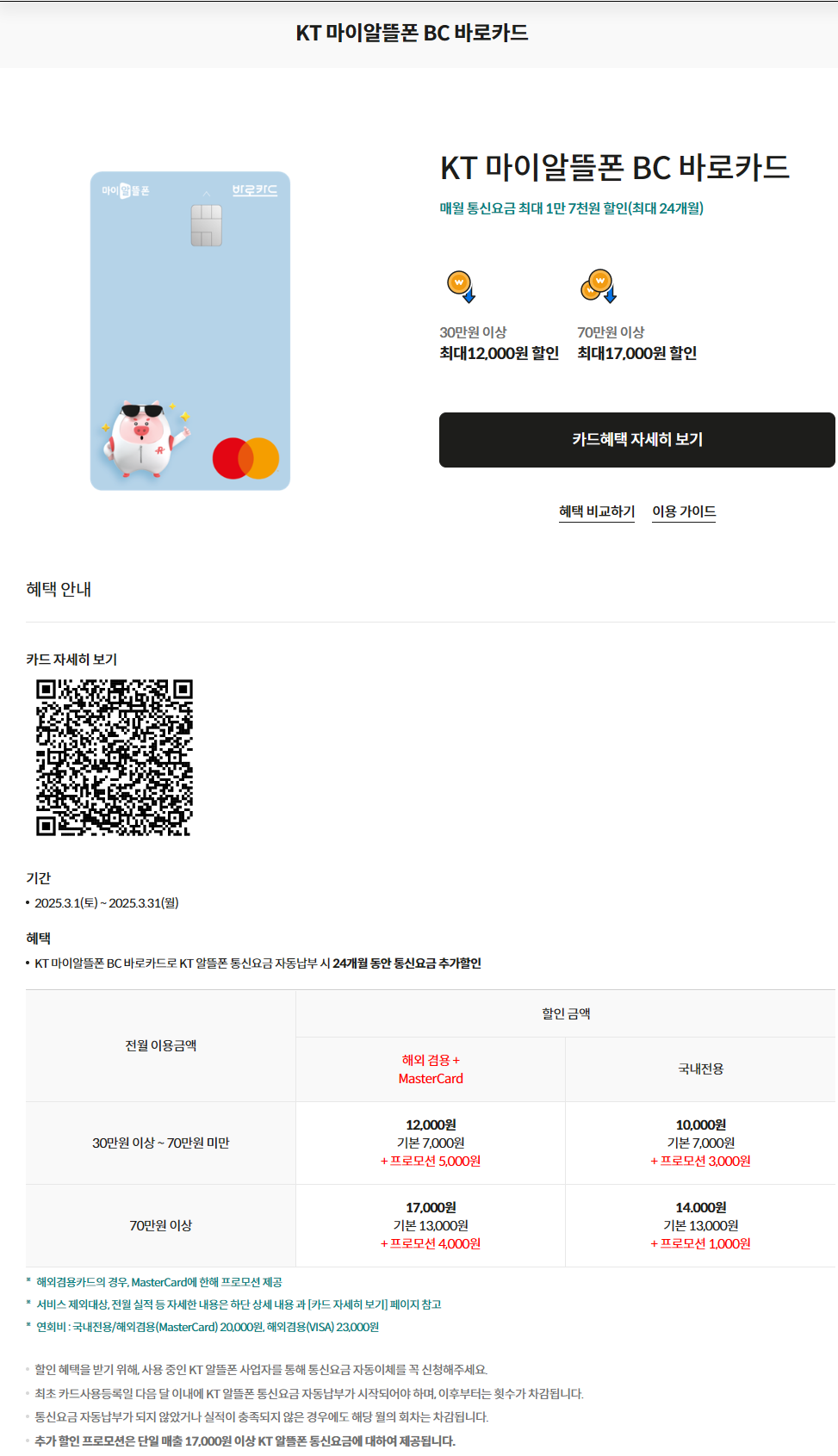838x1456 pixels.
Task: Click the 17,000원 discount table cell
Action: click(431, 1225)
